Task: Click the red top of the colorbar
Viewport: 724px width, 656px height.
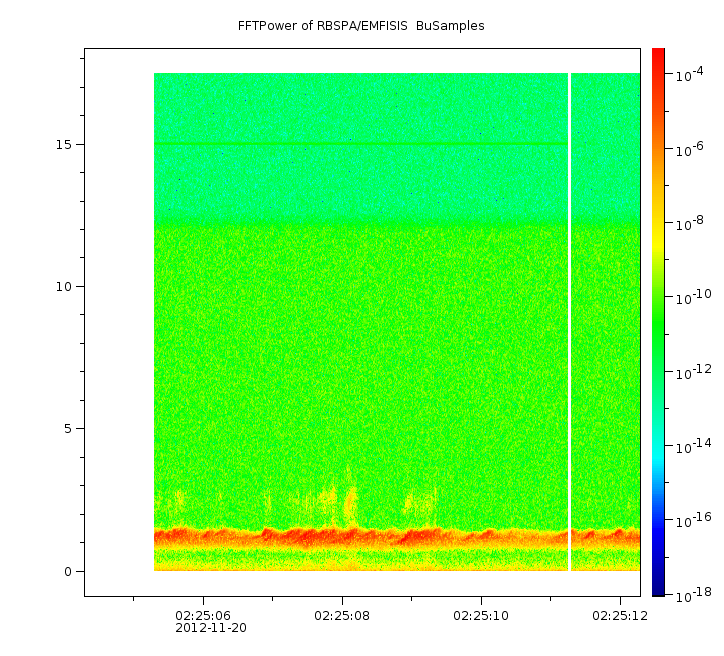Action: pyautogui.click(x=657, y=58)
